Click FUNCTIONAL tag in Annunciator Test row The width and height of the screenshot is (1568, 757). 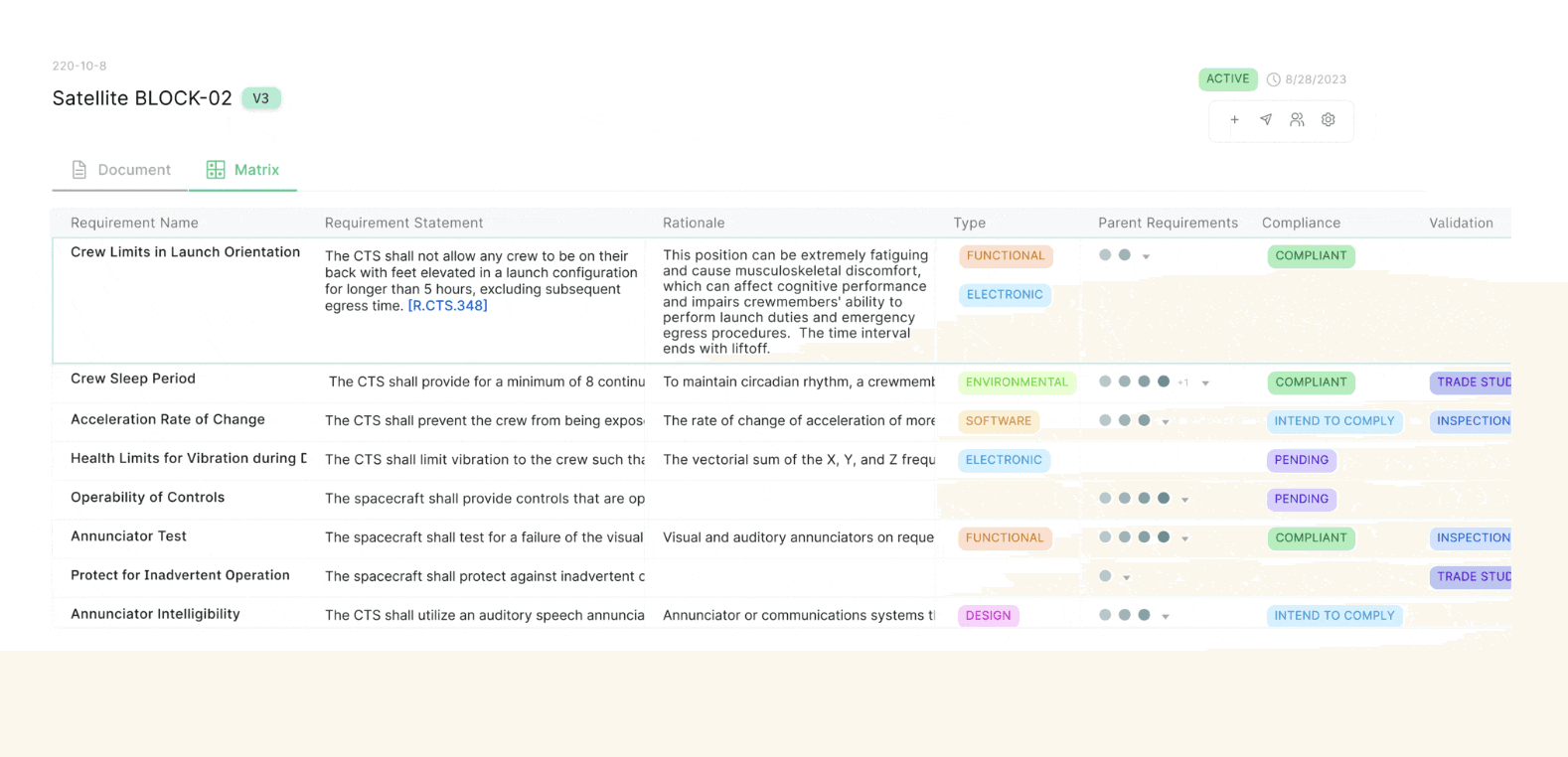[1005, 537]
